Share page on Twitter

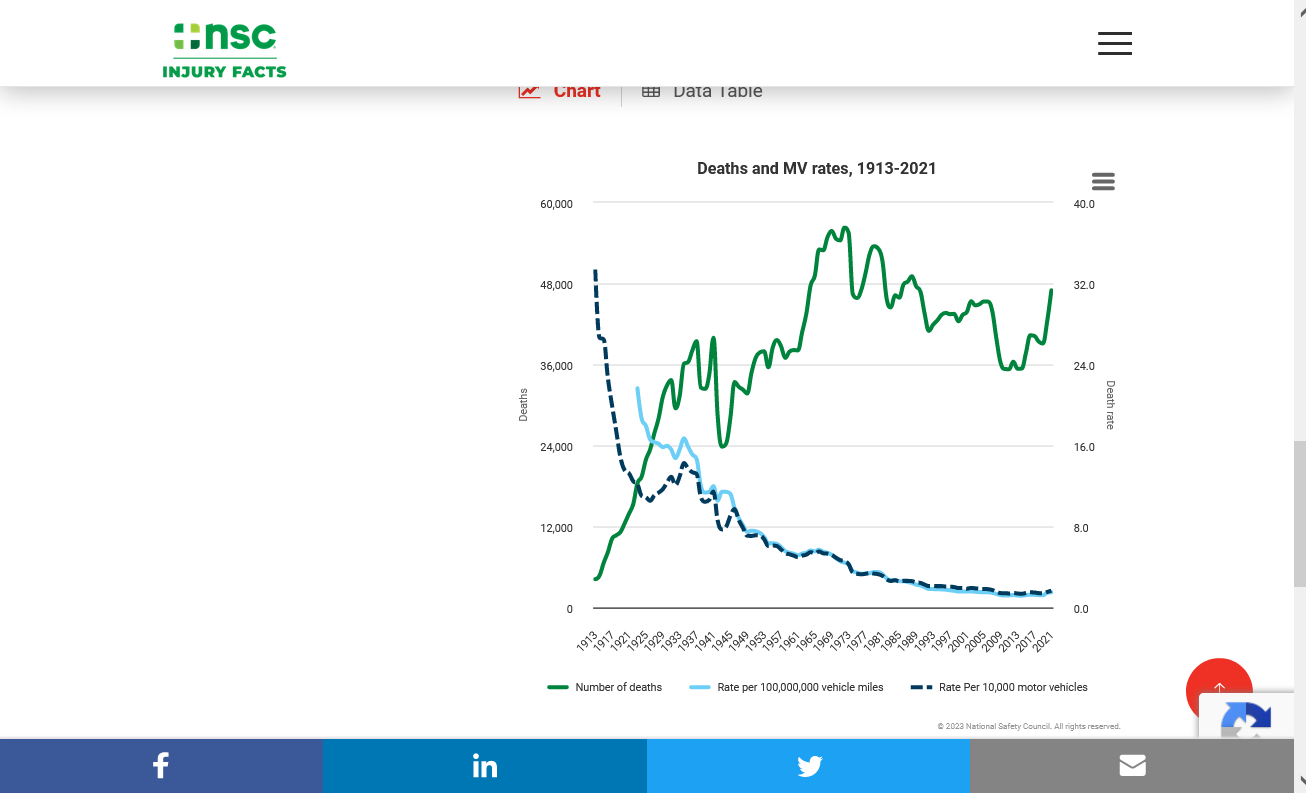coord(809,766)
